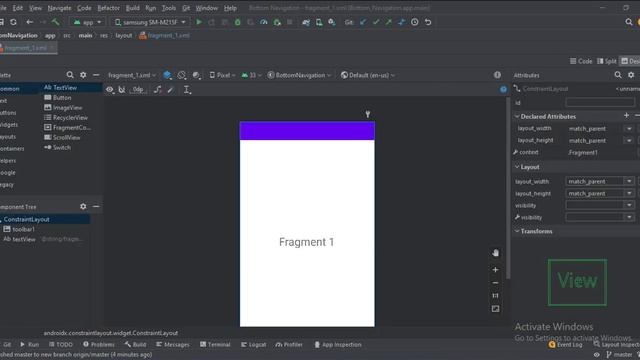Open the app run configuration dropdown
640x360 pixels.
click(x=87, y=22)
